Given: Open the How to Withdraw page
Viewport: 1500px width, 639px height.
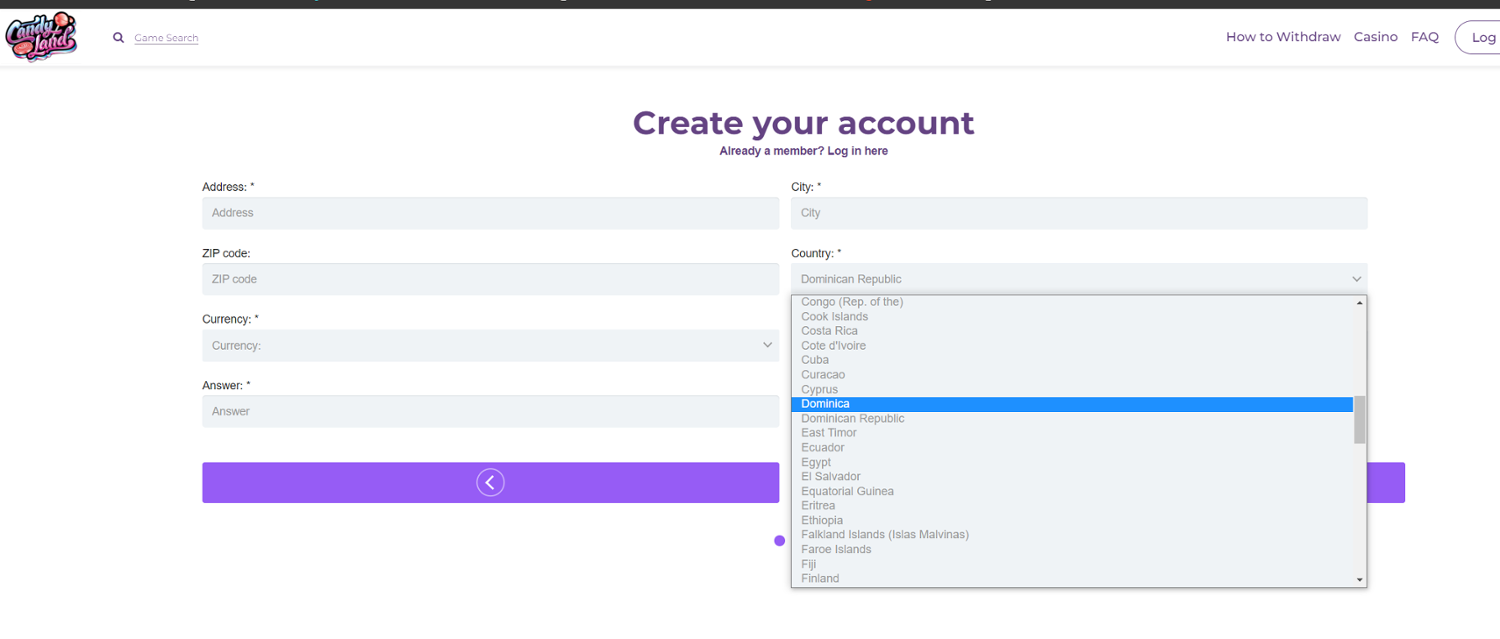Looking at the screenshot, I should point(1283,37).
